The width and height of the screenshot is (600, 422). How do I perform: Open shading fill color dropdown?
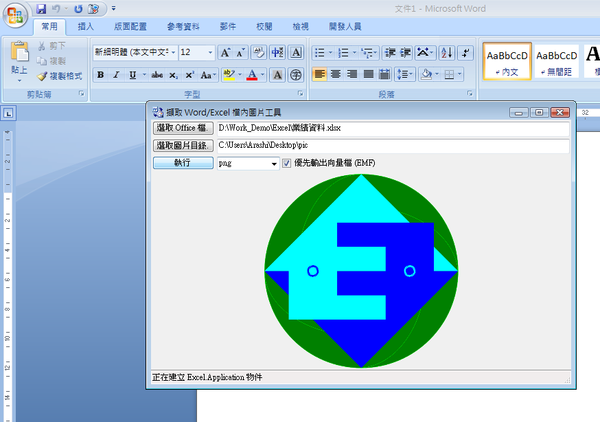(x=436, y=74)
